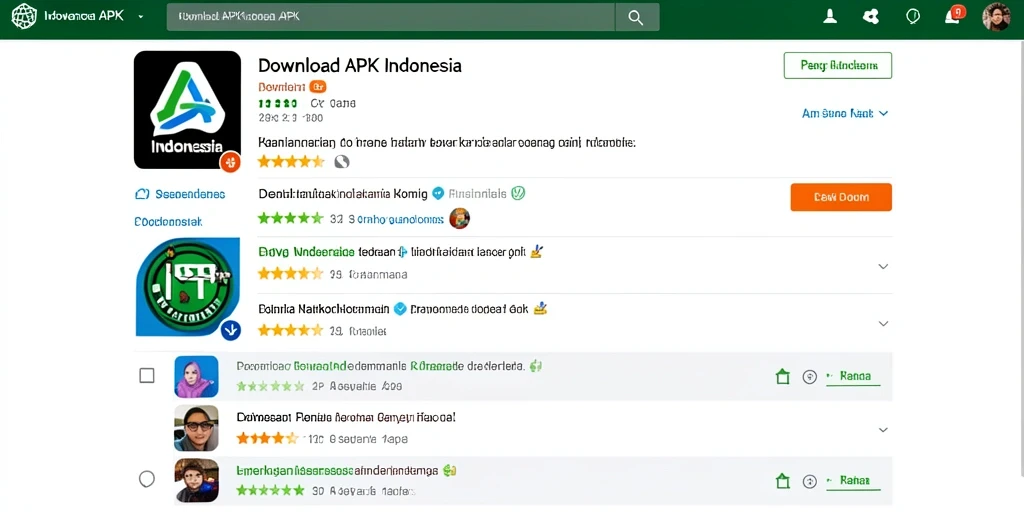Open the notifications bell with red badge

(953, 15)
